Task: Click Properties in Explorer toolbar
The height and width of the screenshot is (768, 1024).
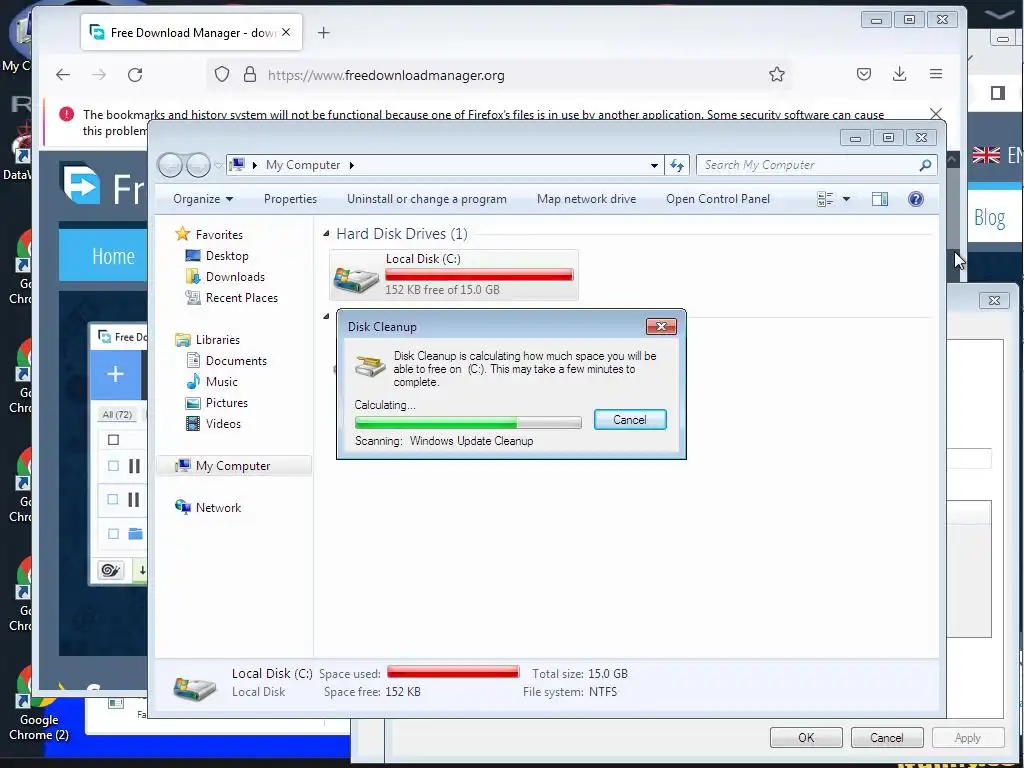Action: pos(290,199)
